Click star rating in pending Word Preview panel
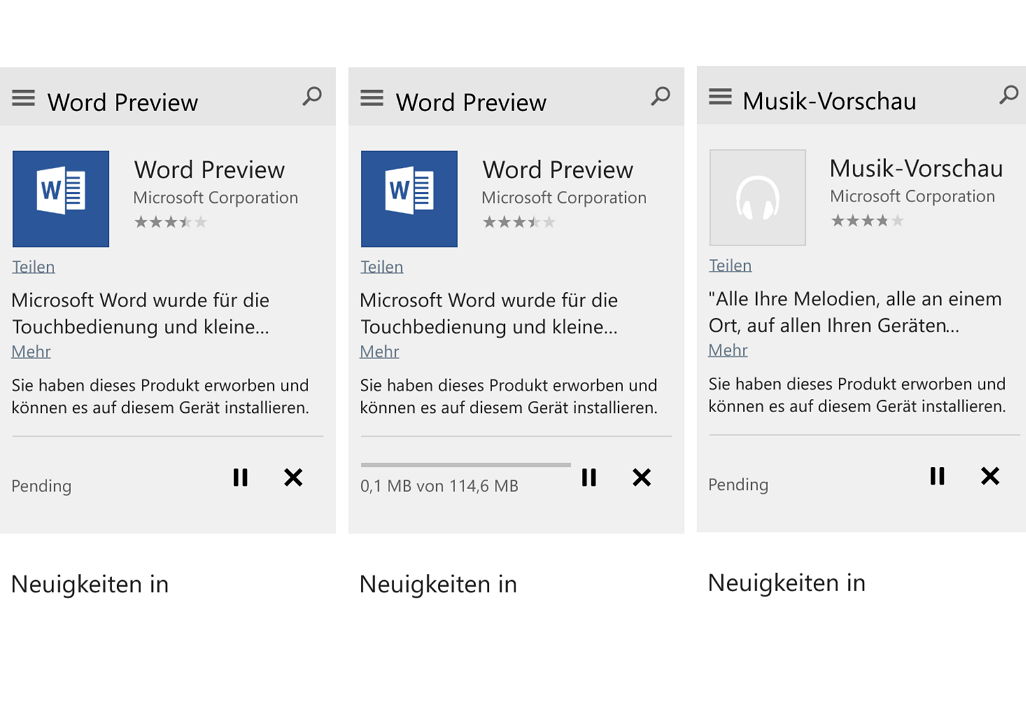The width and height of the screenshot is (1026, 701). tap(171, 222)
